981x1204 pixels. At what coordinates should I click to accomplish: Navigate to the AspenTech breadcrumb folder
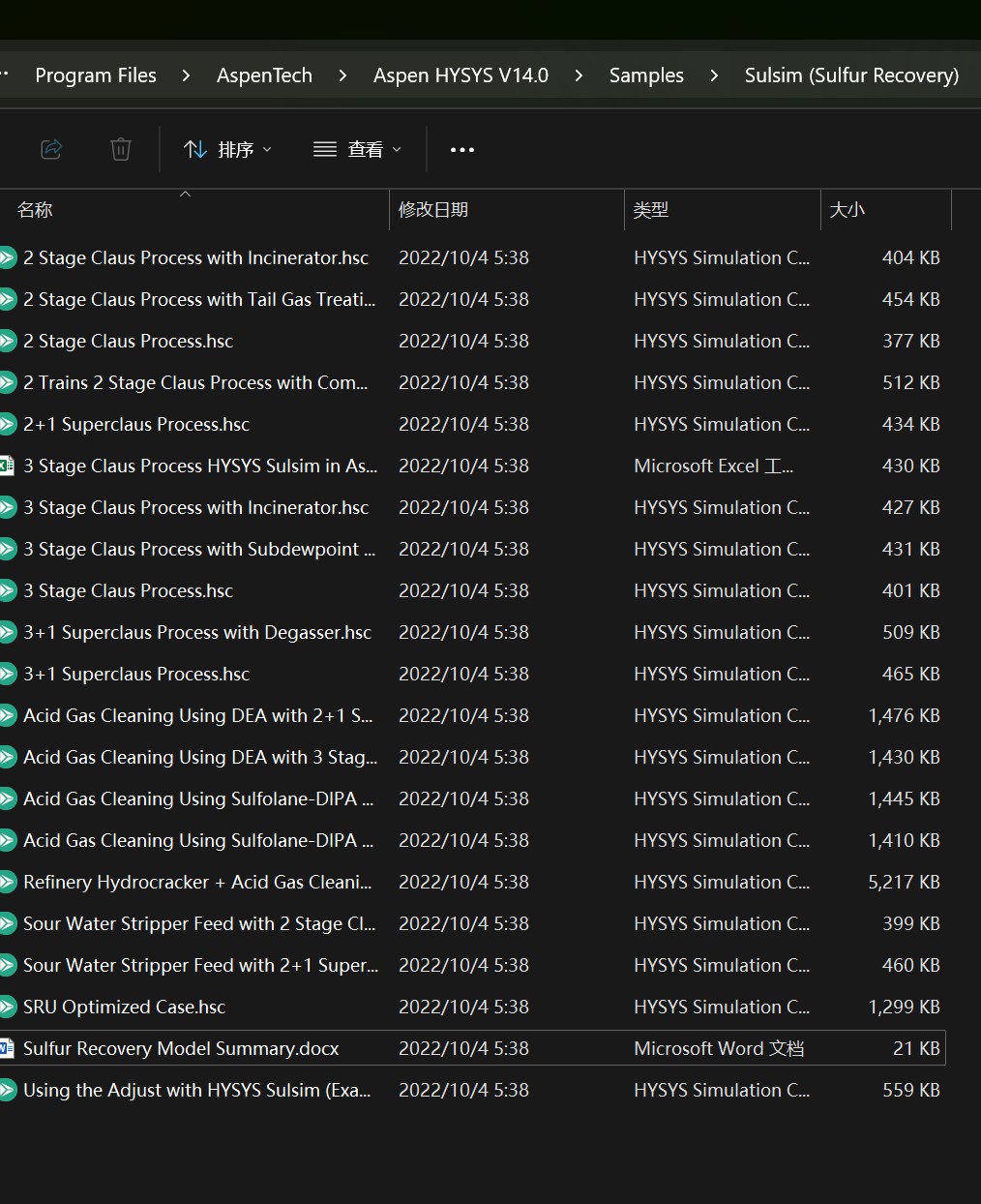point(264,75)
